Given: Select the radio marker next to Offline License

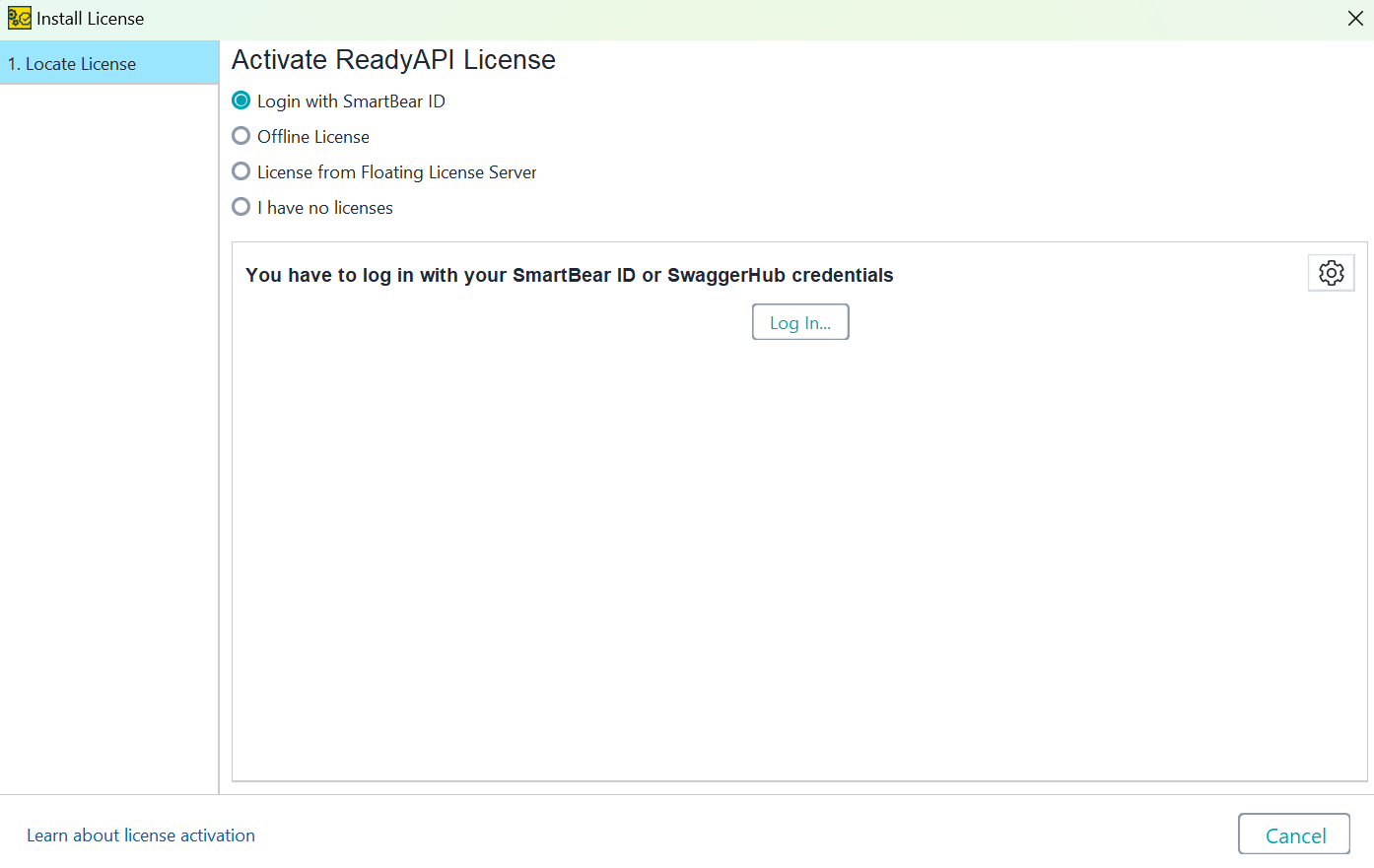Looking at the screenshot, I should point(240,136).
